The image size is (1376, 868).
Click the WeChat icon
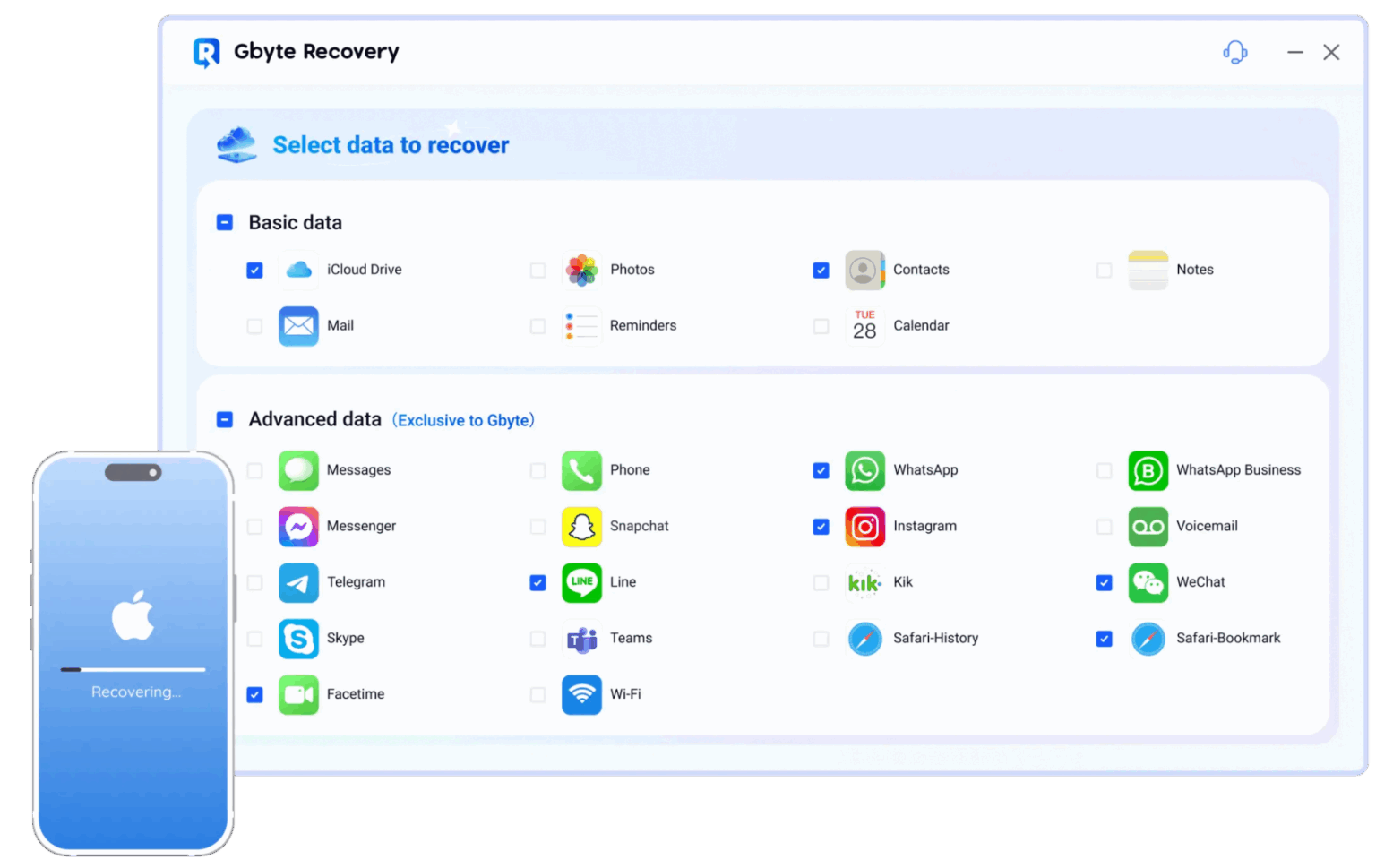click(1148, 582)
